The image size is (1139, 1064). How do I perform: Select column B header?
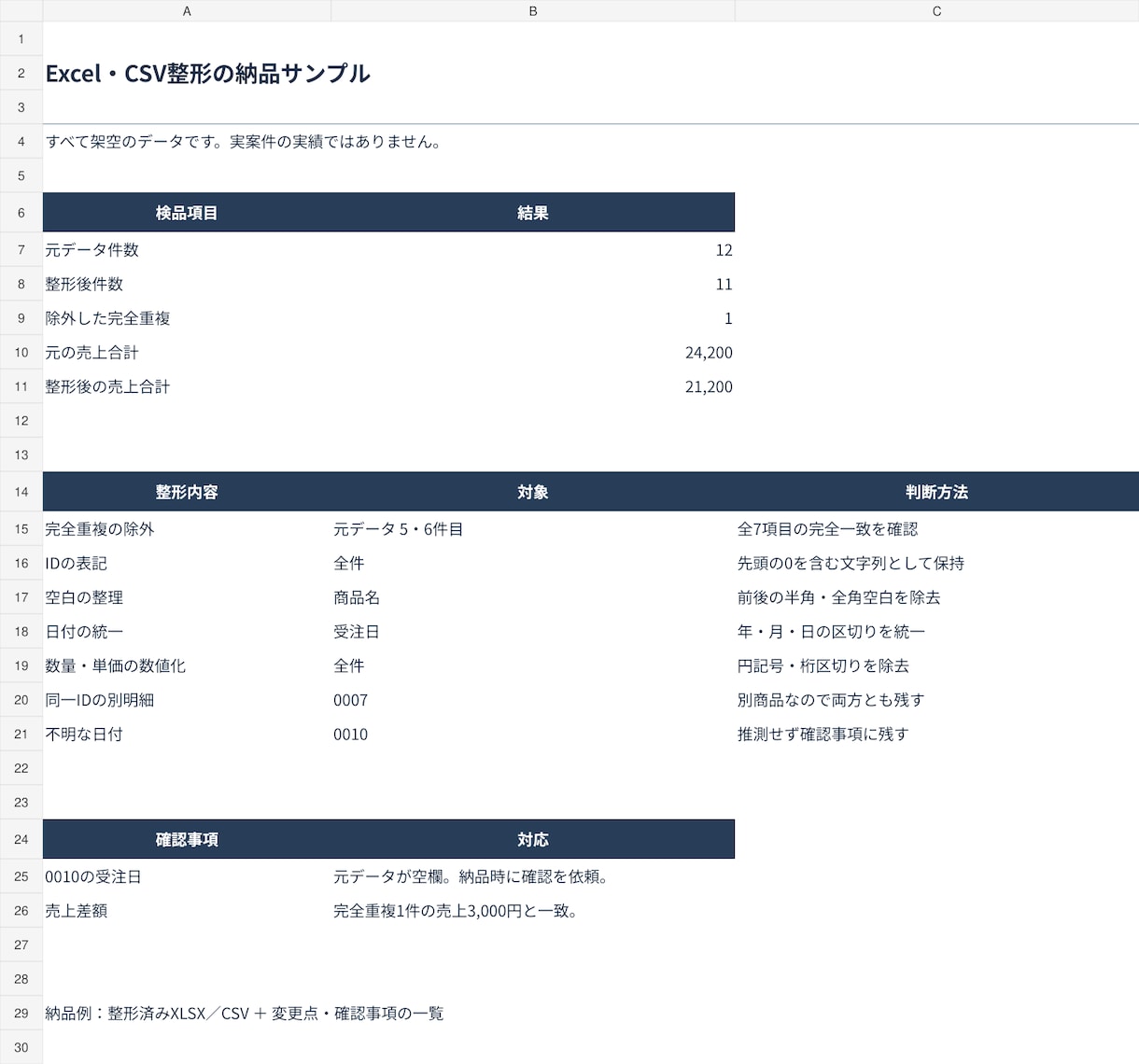pyautogui.click(x=533, y=11)
